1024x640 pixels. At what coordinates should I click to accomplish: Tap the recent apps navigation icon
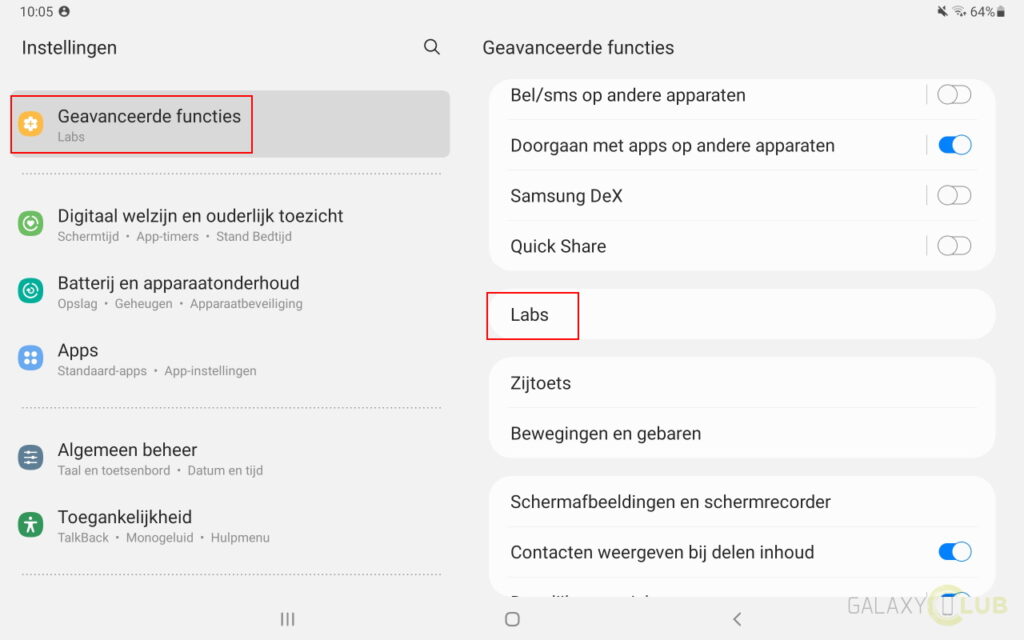pyautogui.click(x=287, y=619)
